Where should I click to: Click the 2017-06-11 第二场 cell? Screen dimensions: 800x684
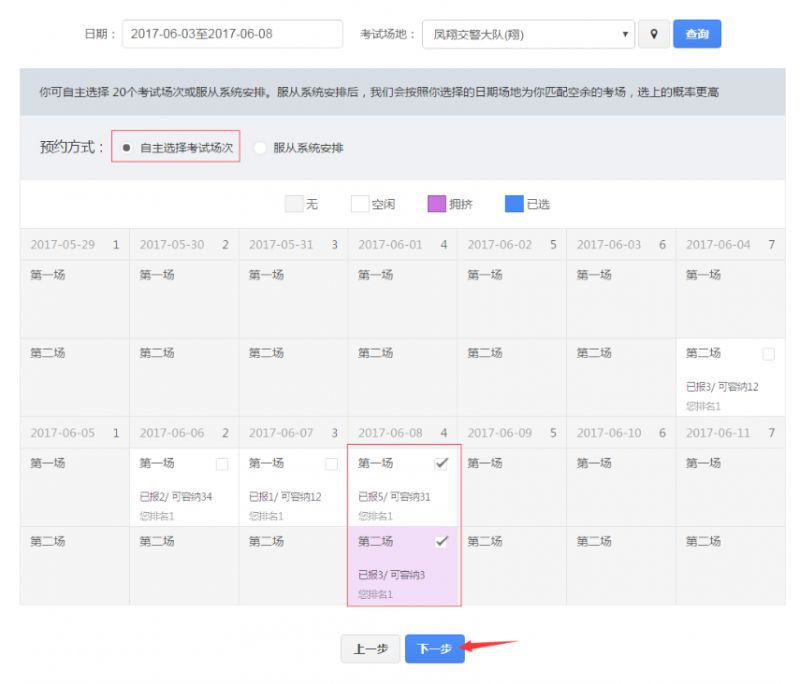pos(730,565)
